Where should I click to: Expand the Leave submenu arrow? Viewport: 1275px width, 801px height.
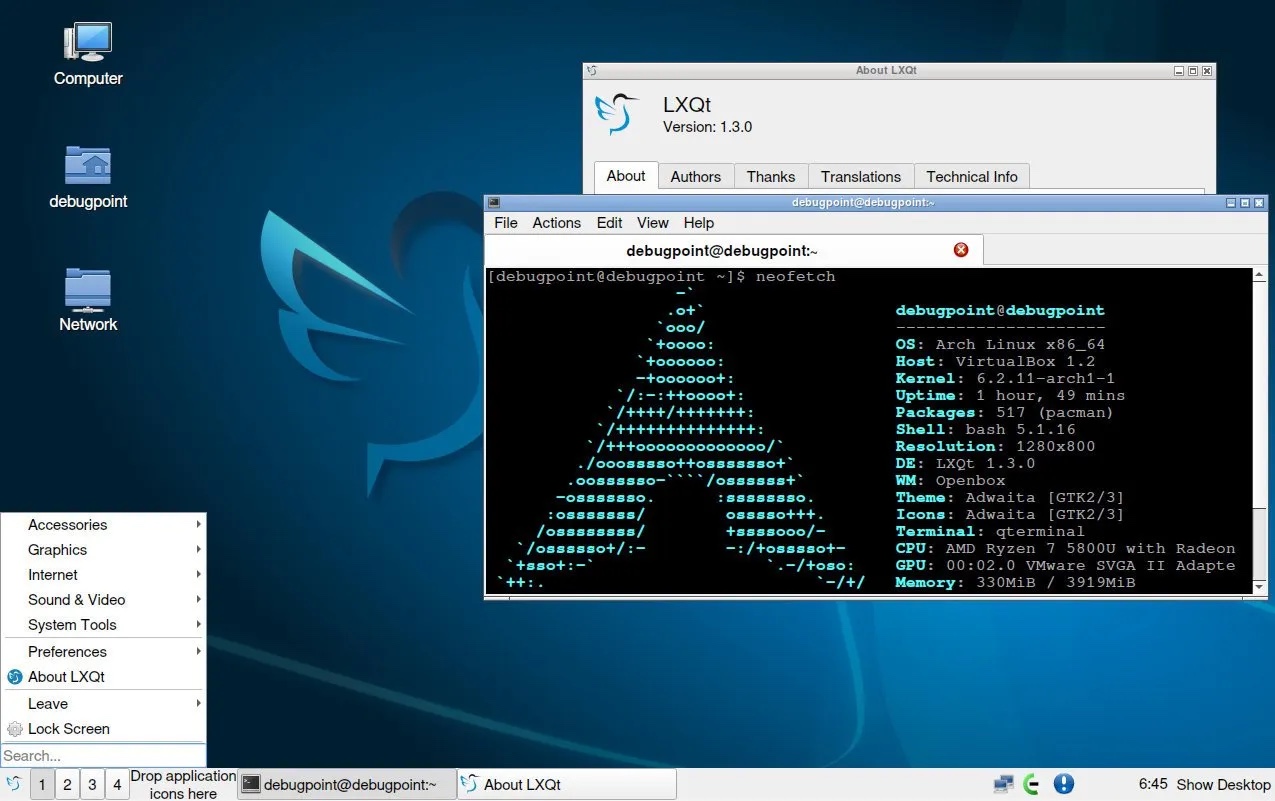[x=198, y=703]
